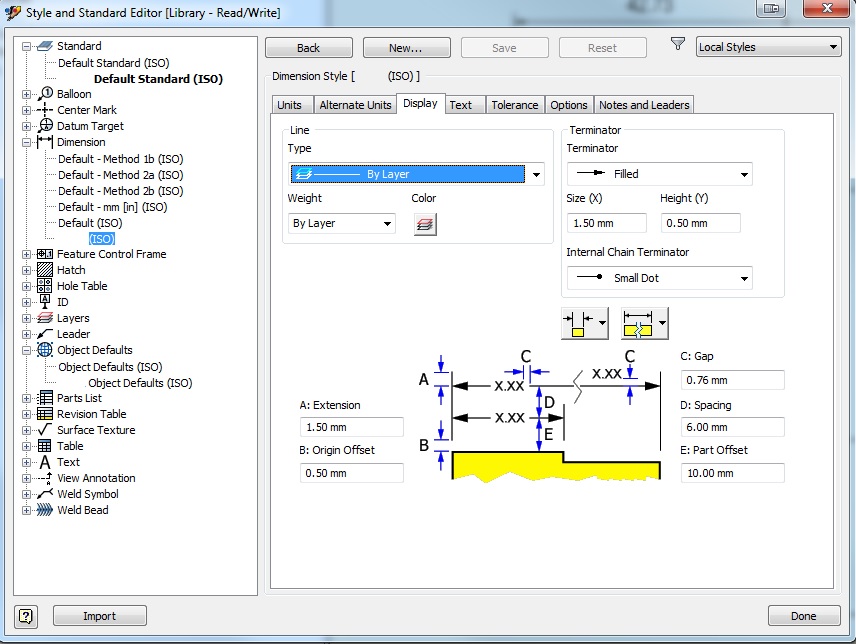Image resolution: width=856 pixels, height=644 pixels.
Task: Click the terminator Height (Y) field
Action: 701,223
